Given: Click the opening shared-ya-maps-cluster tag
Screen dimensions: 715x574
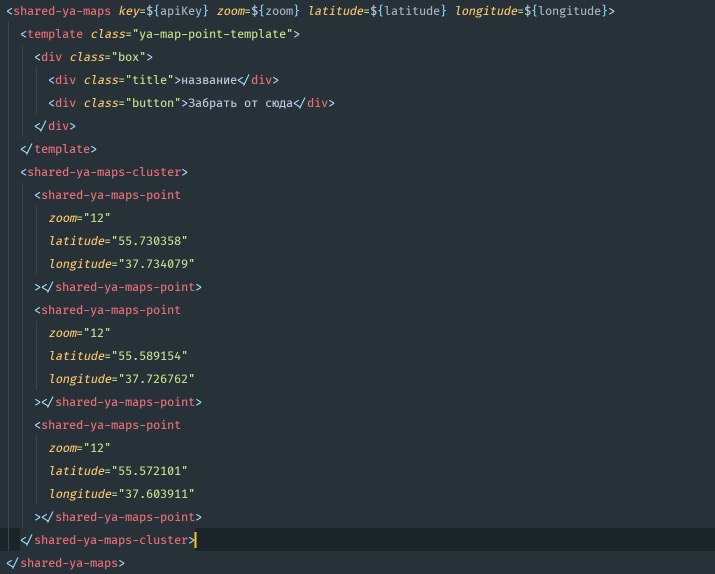Looking at the screenshot, I should coord(104,172).
